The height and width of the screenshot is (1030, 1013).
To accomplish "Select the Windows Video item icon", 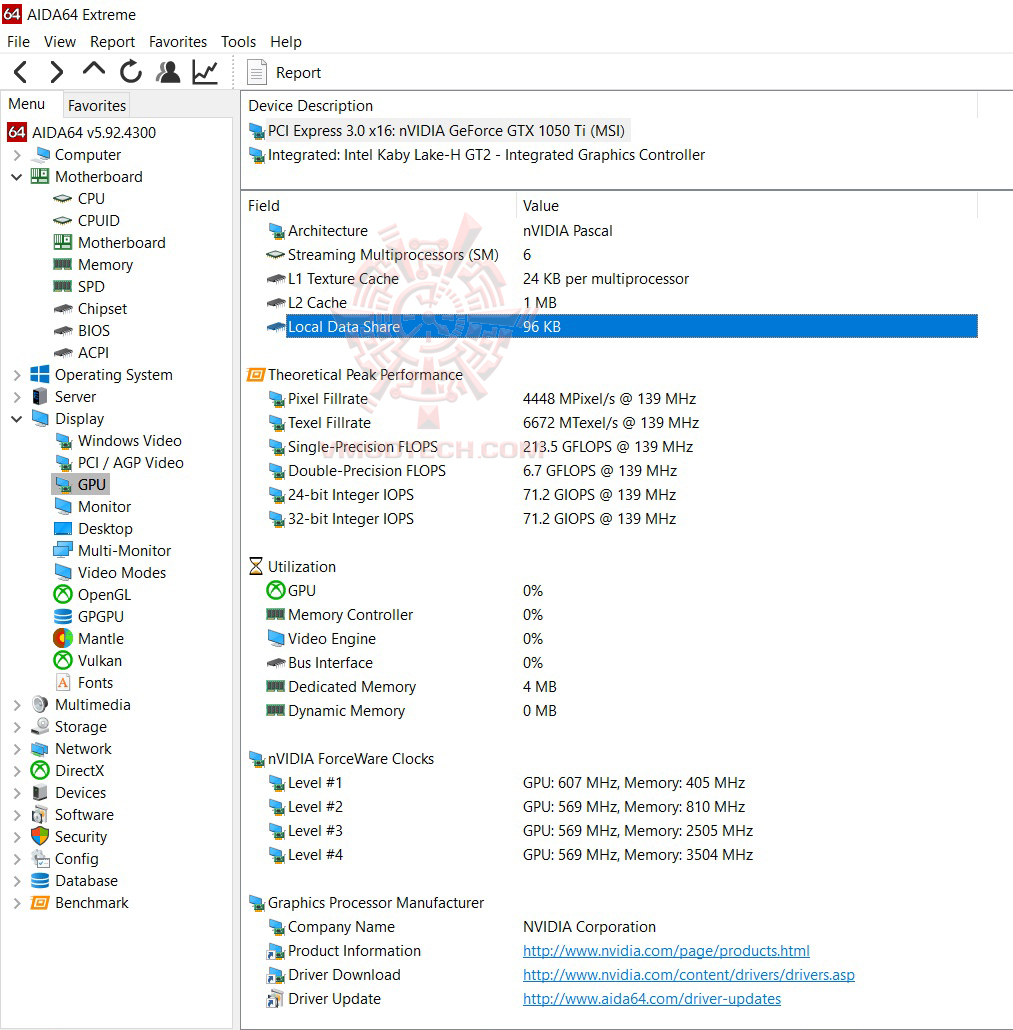I will 63,441.
